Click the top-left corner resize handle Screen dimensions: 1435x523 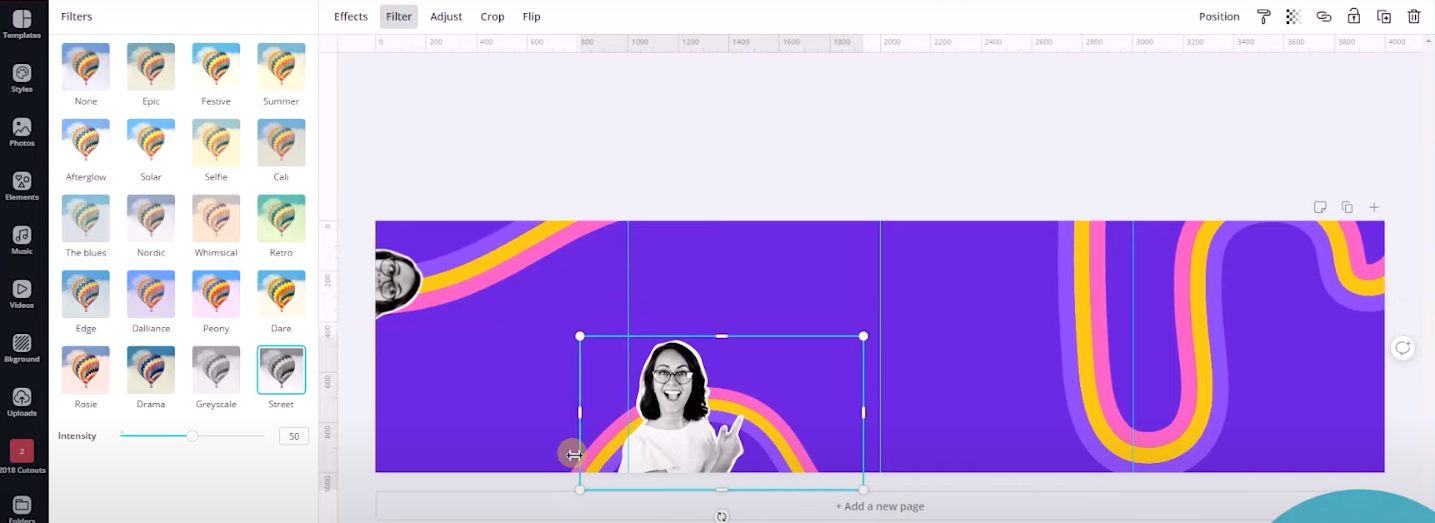(580, 336)
